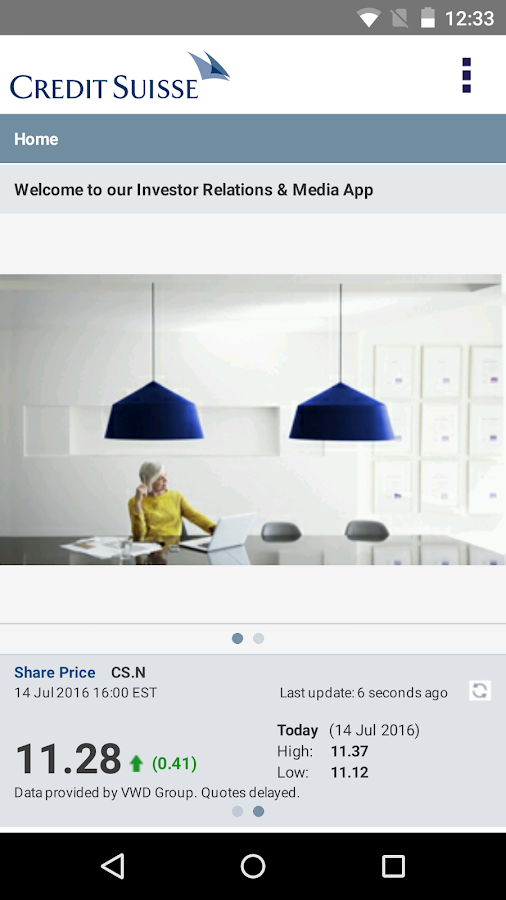
Task: Open the three-dot overflow menu
Action: click(x=466, y=75)
